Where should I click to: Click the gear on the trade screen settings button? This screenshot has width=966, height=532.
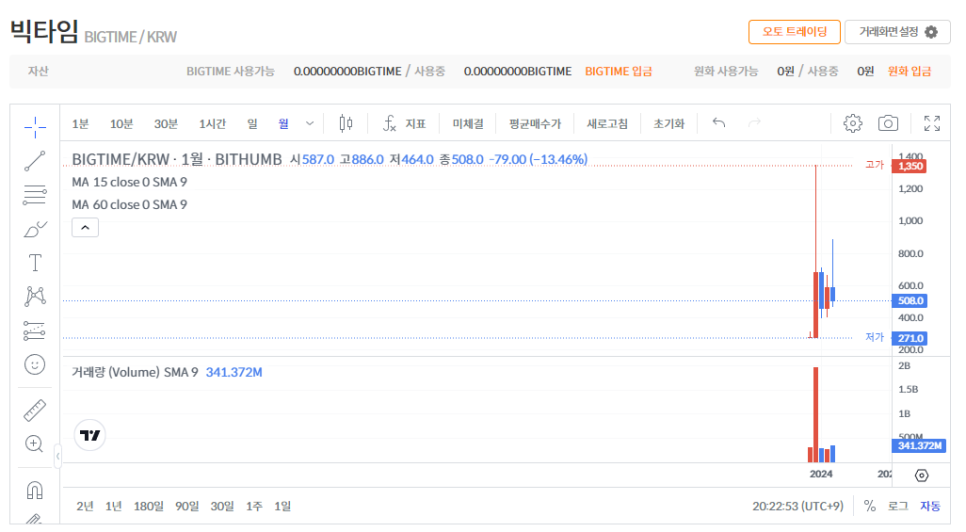point(932,32)
